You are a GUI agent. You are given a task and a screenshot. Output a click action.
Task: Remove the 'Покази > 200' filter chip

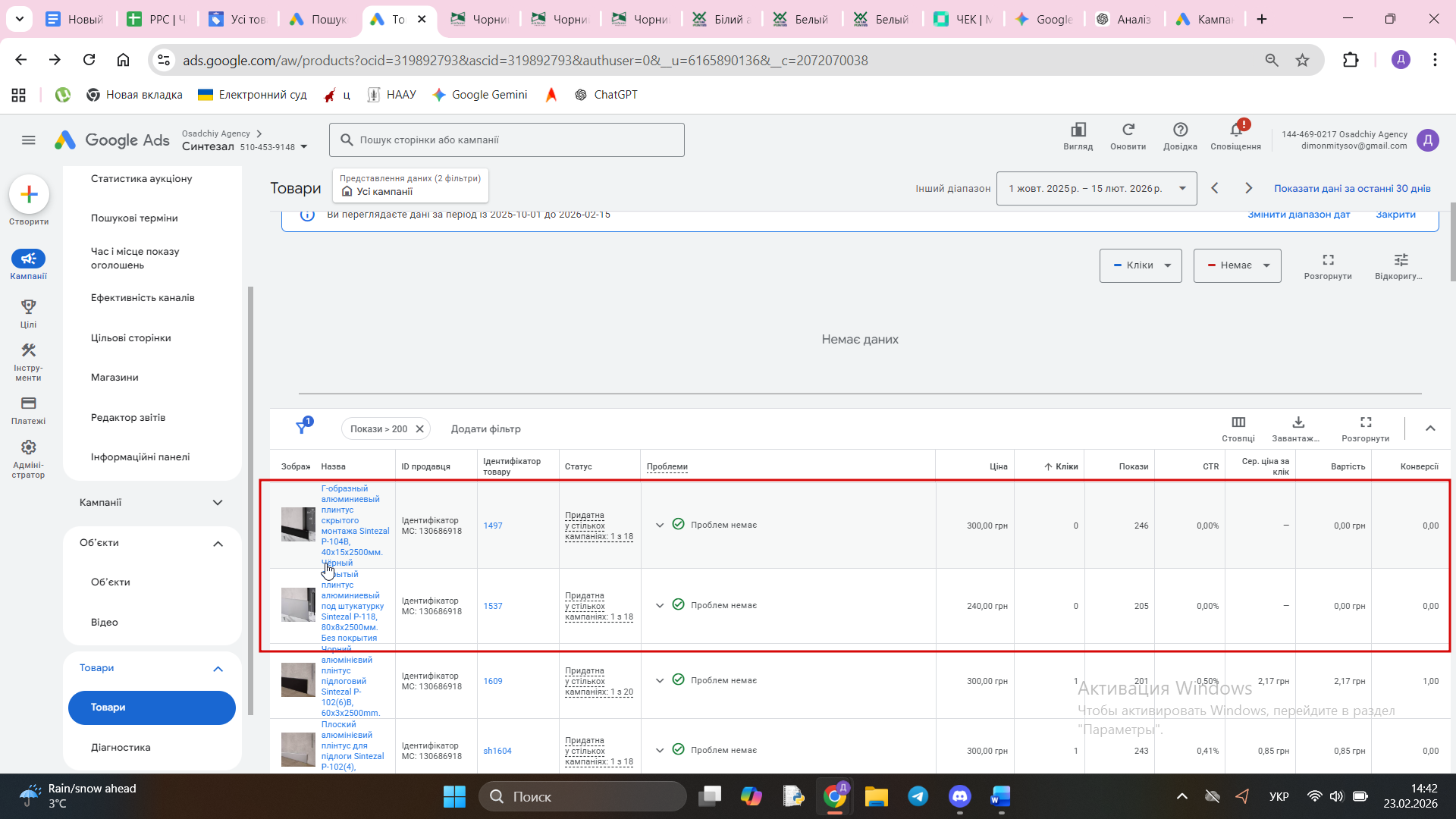coord(420,429)
